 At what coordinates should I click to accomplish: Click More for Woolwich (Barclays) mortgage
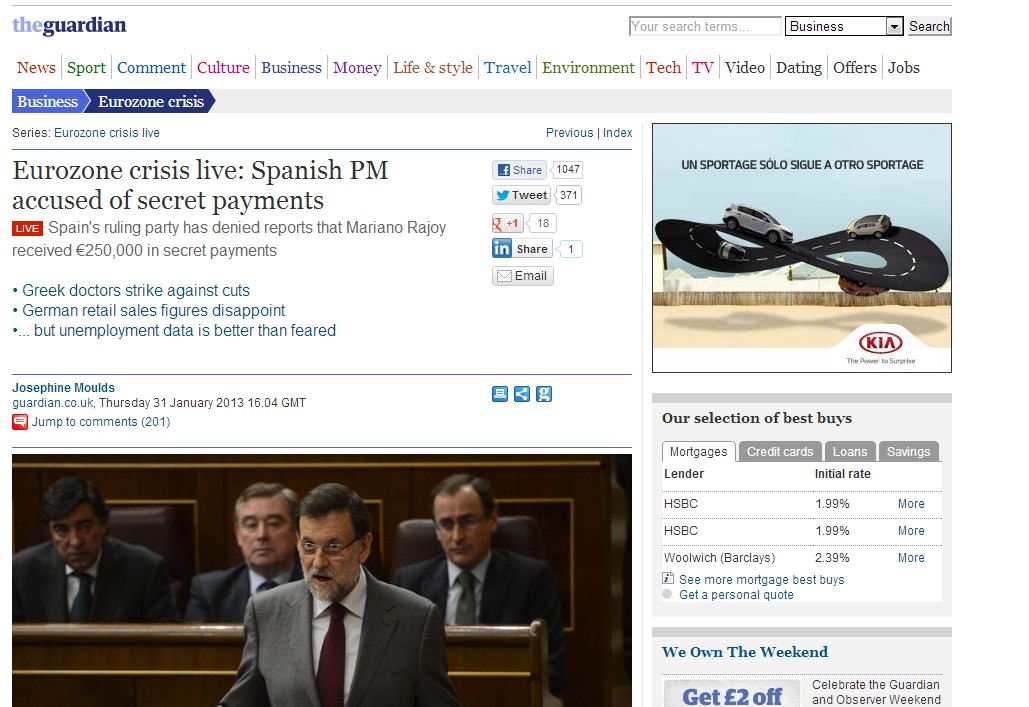(910, 558)
